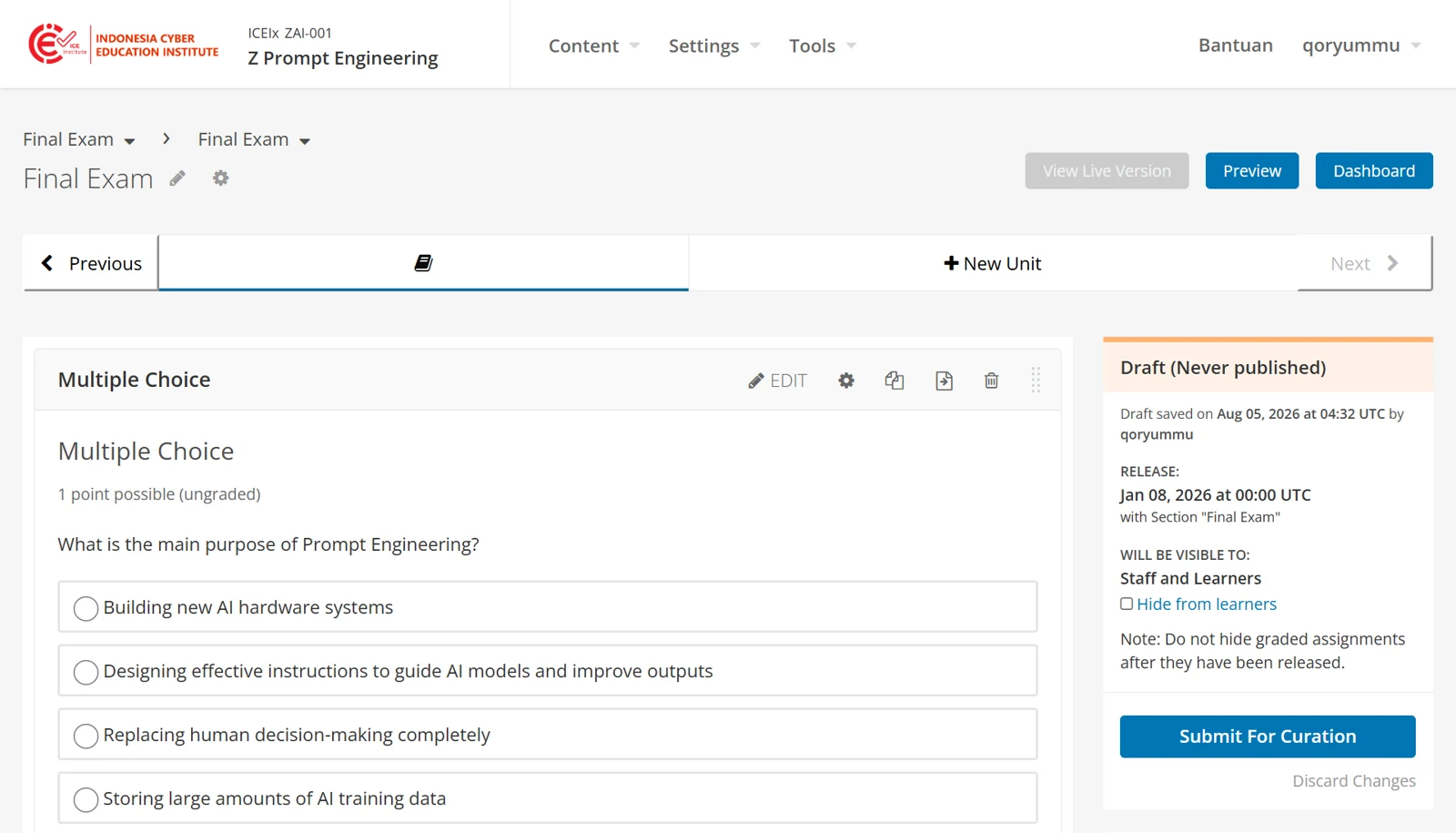Click the drag handle of Multiple Choice component

point(1036,380)
